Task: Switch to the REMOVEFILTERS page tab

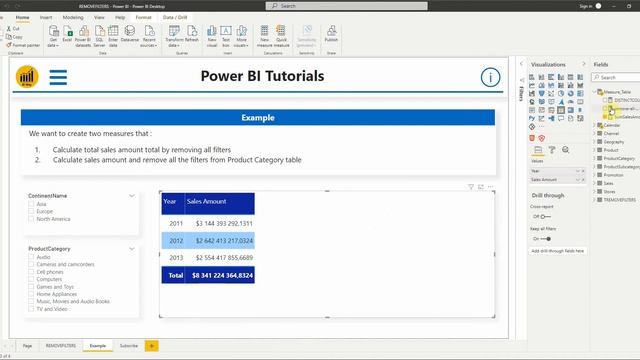Action: [61, 346]
